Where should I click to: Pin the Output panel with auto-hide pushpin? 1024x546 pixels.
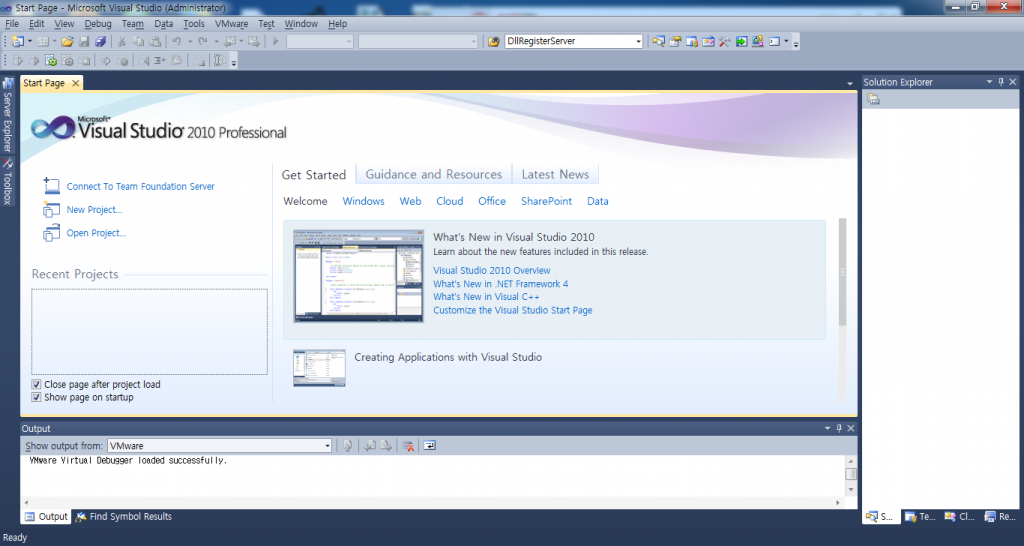839,428
